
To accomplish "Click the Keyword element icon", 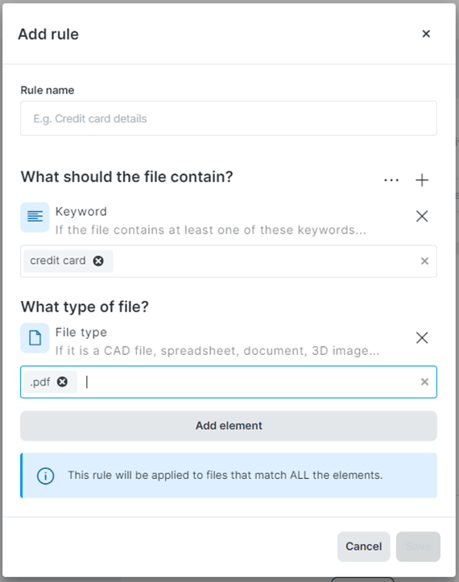I will tap(35, 217).
